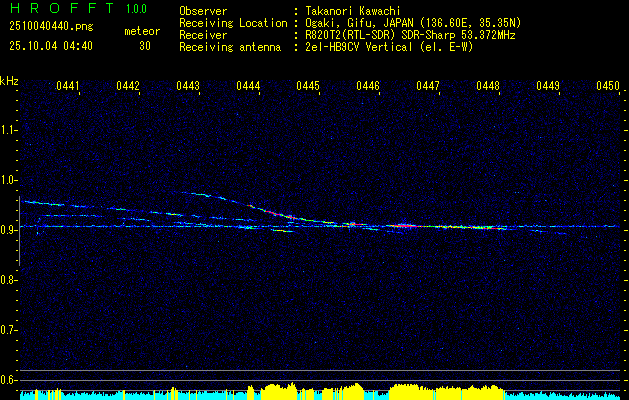Click the 0445 time marker
This screenshot has width=629, height=400.
(308, 87)
